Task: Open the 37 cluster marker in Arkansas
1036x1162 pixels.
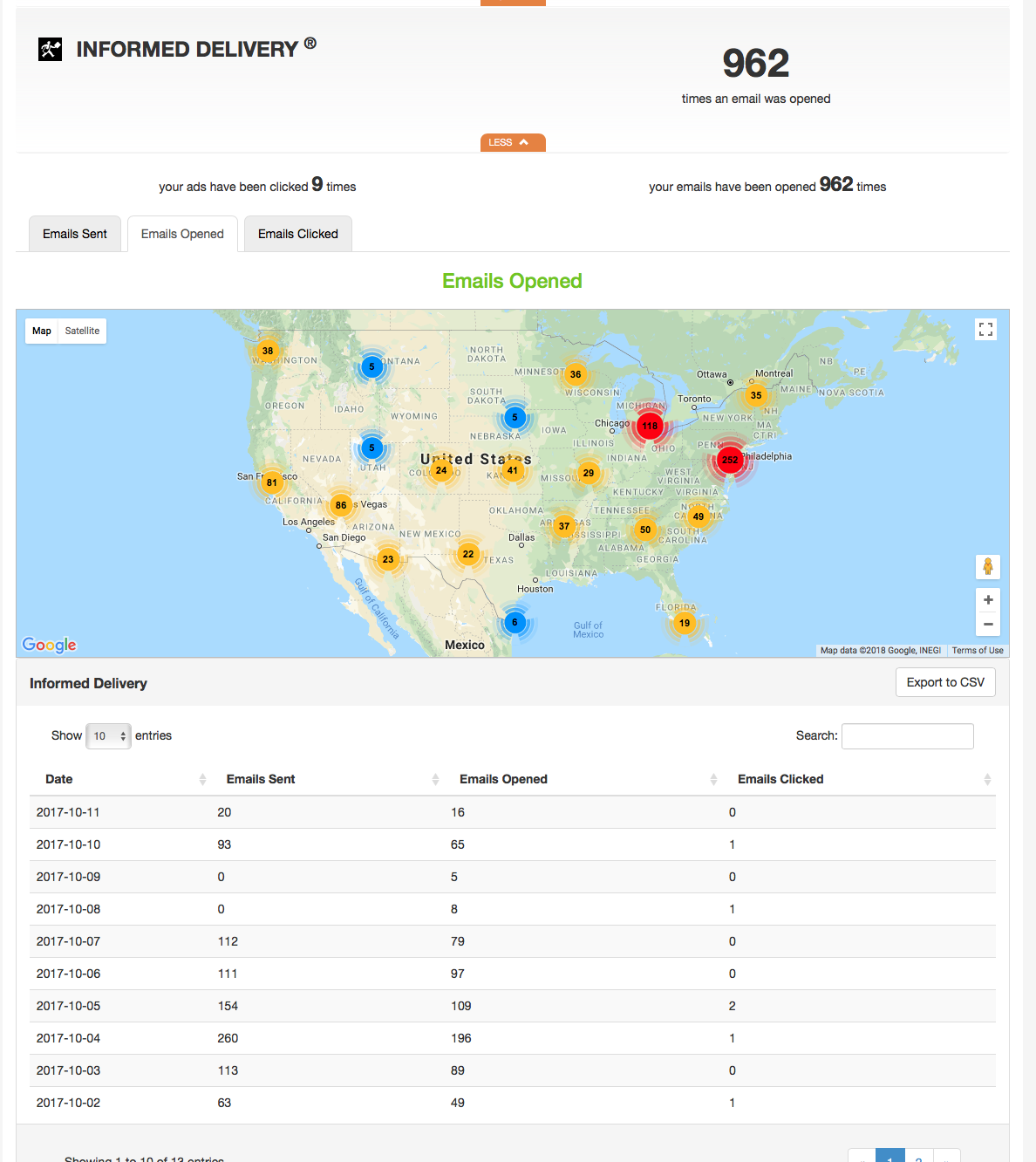Action: 564,526
